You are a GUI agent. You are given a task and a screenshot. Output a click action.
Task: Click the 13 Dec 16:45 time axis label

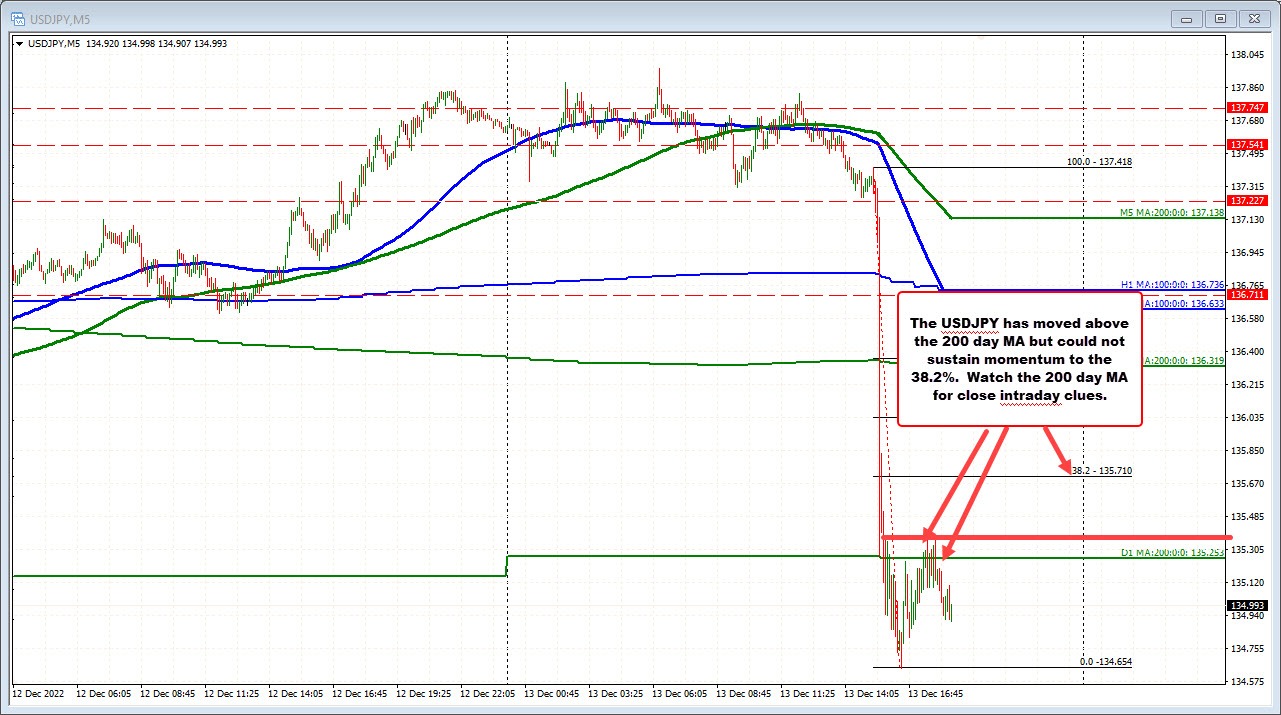(935, 692)
